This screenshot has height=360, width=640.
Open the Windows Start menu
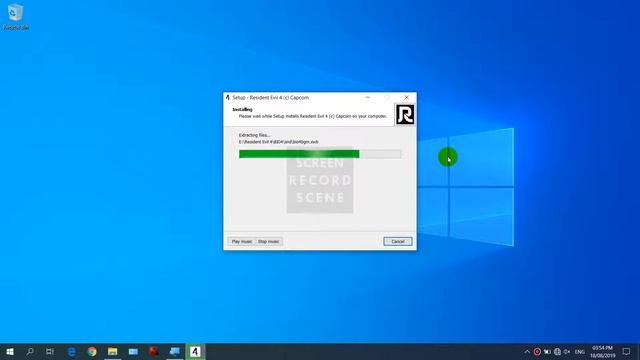coord(10,351)
